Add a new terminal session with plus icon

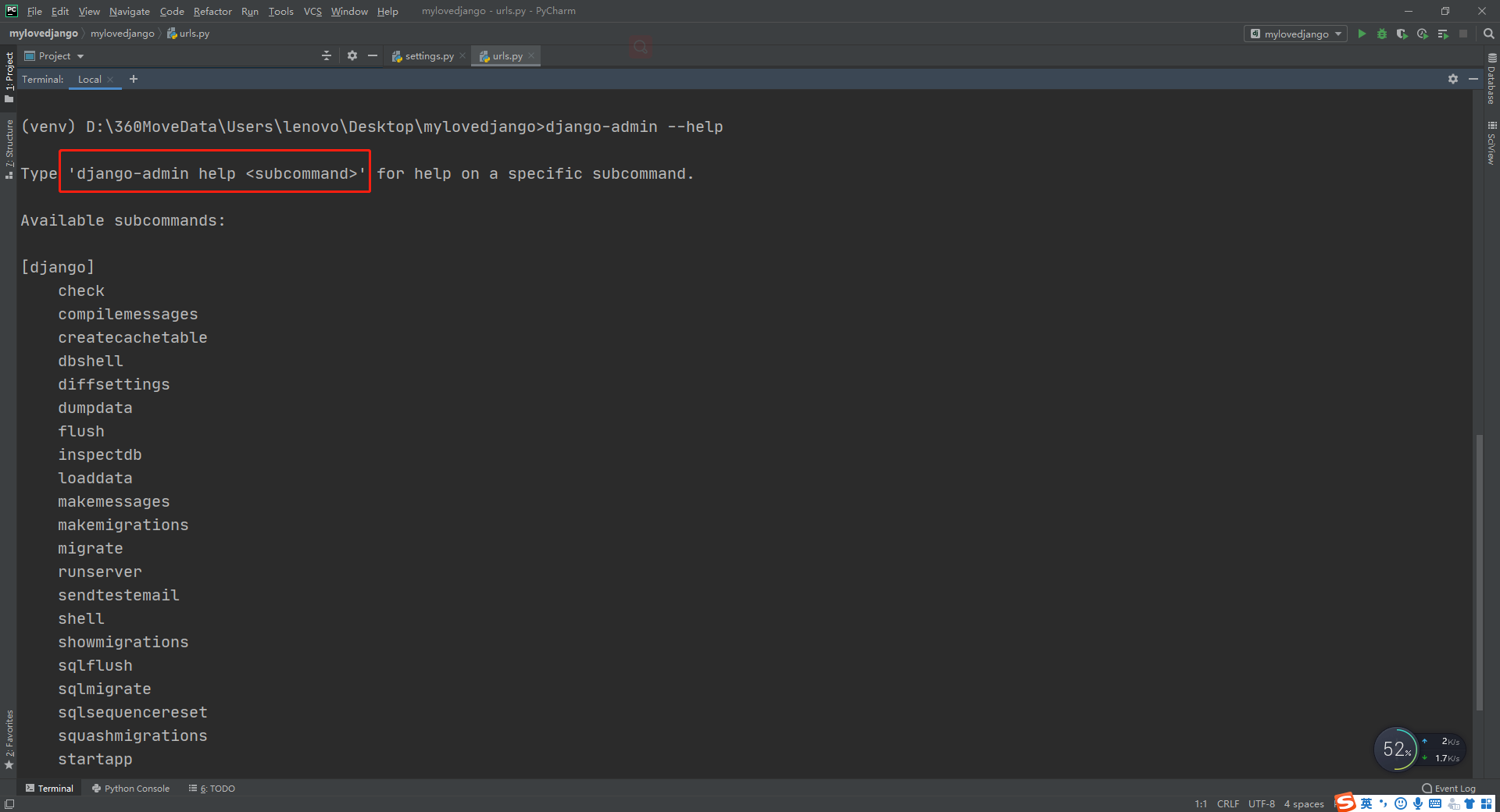click(x=133, y=79)
